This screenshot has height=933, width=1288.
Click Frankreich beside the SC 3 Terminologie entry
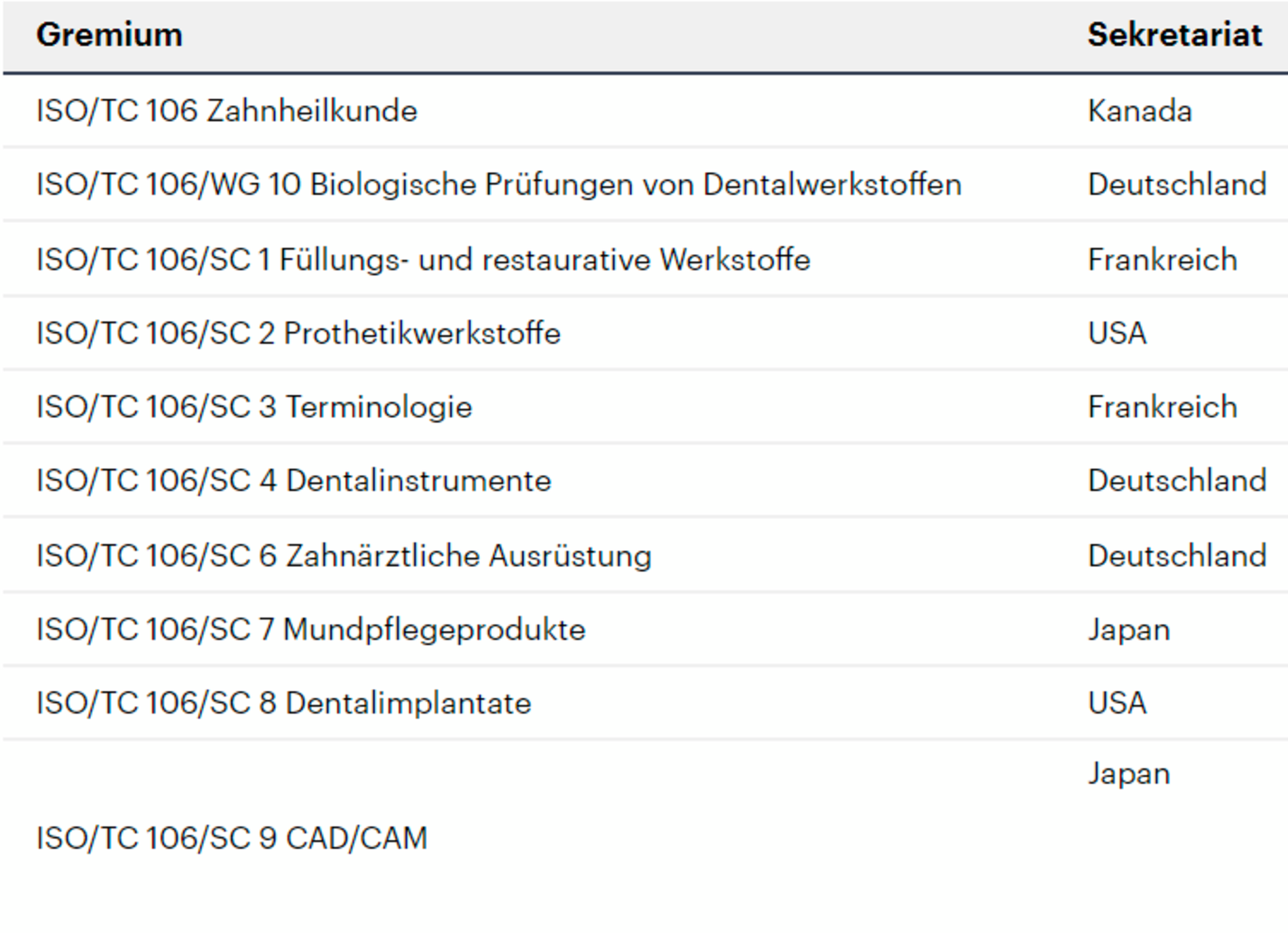[x=1162, y=407]
